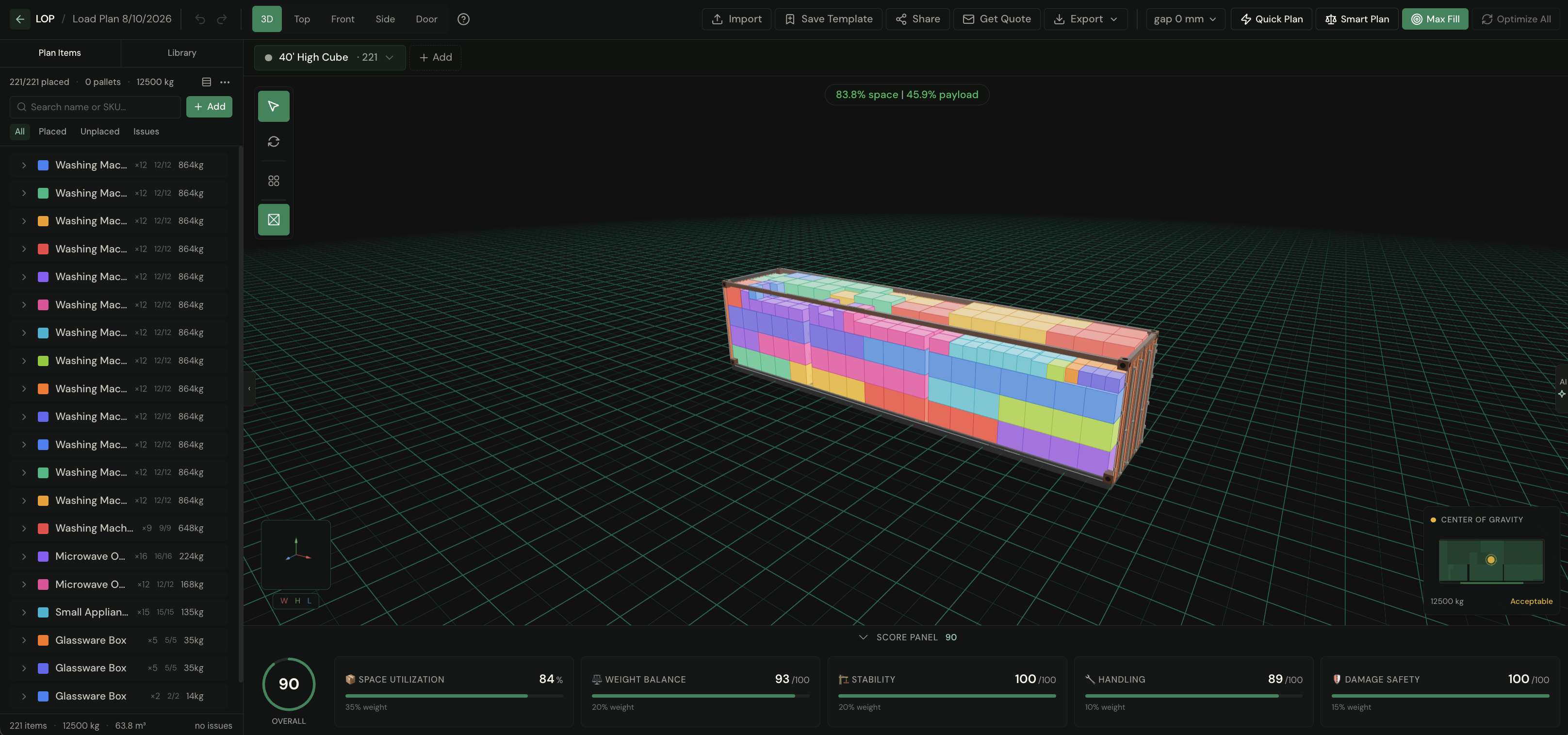This screenshot has width=1568, height=735.
Task: Switch to Door view
Action: click(427, 19)
